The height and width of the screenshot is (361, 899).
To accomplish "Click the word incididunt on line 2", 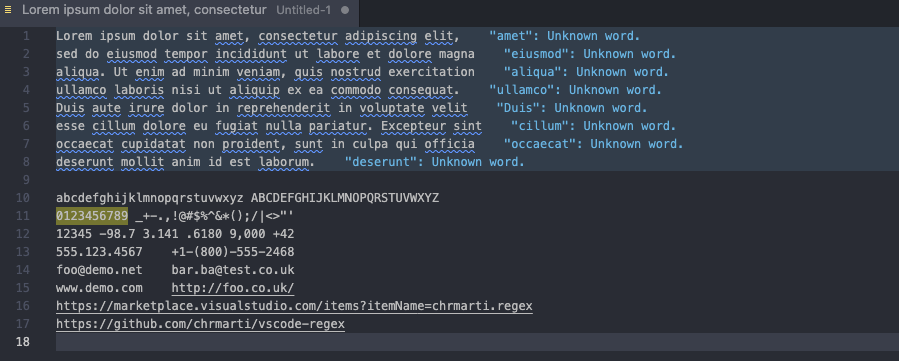I will pos(251,54).
